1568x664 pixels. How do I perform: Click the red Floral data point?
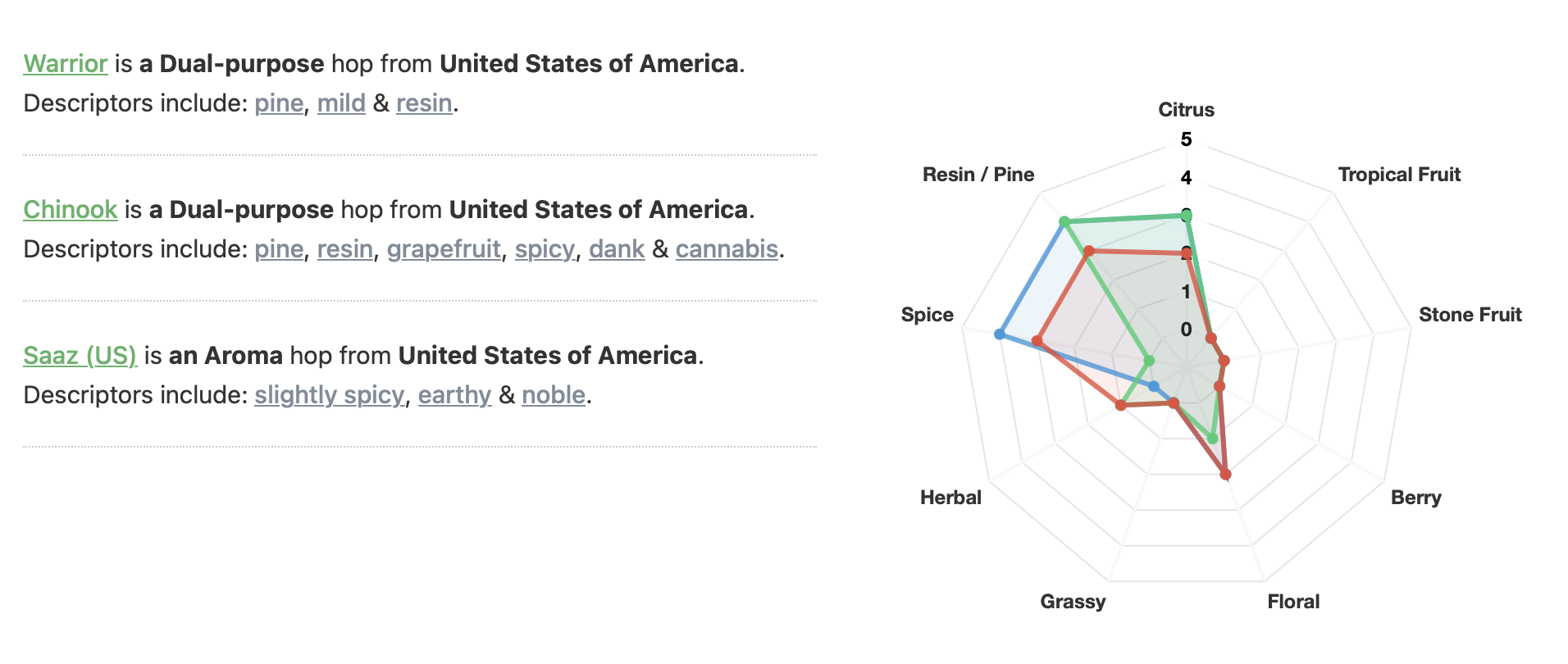[x=1225, y=474]
